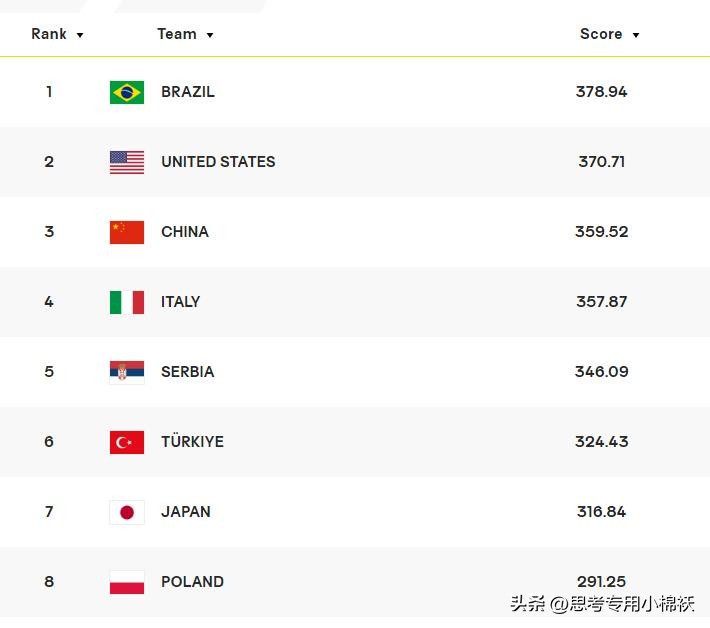710x628 pixels.
Task: Select the Rank column header
Action: [x=49, y=34]
